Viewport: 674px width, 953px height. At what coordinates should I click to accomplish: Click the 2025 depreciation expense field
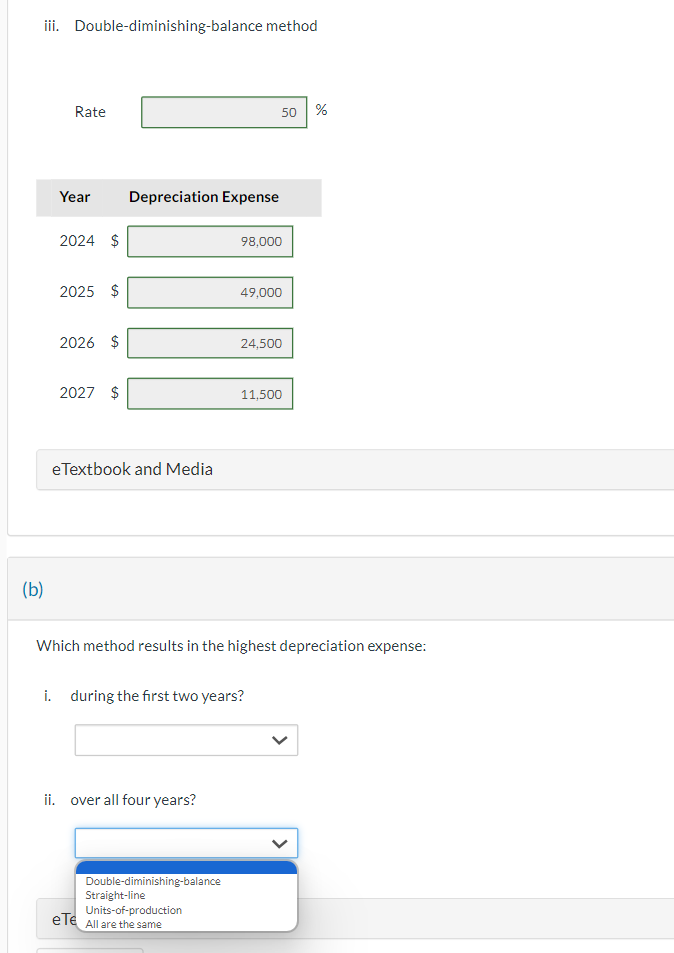coord(209,292)
